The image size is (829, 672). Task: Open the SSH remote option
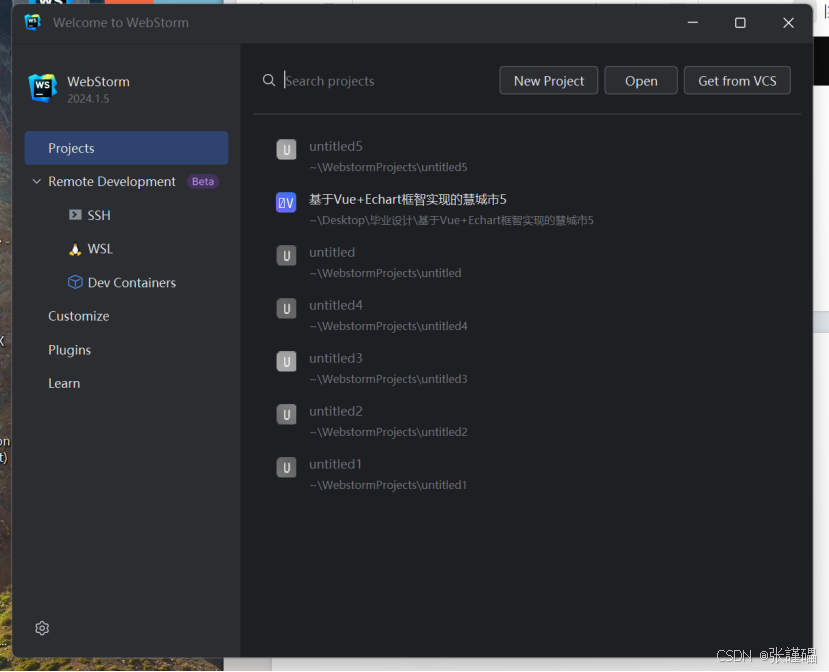(x=99, y=215)
